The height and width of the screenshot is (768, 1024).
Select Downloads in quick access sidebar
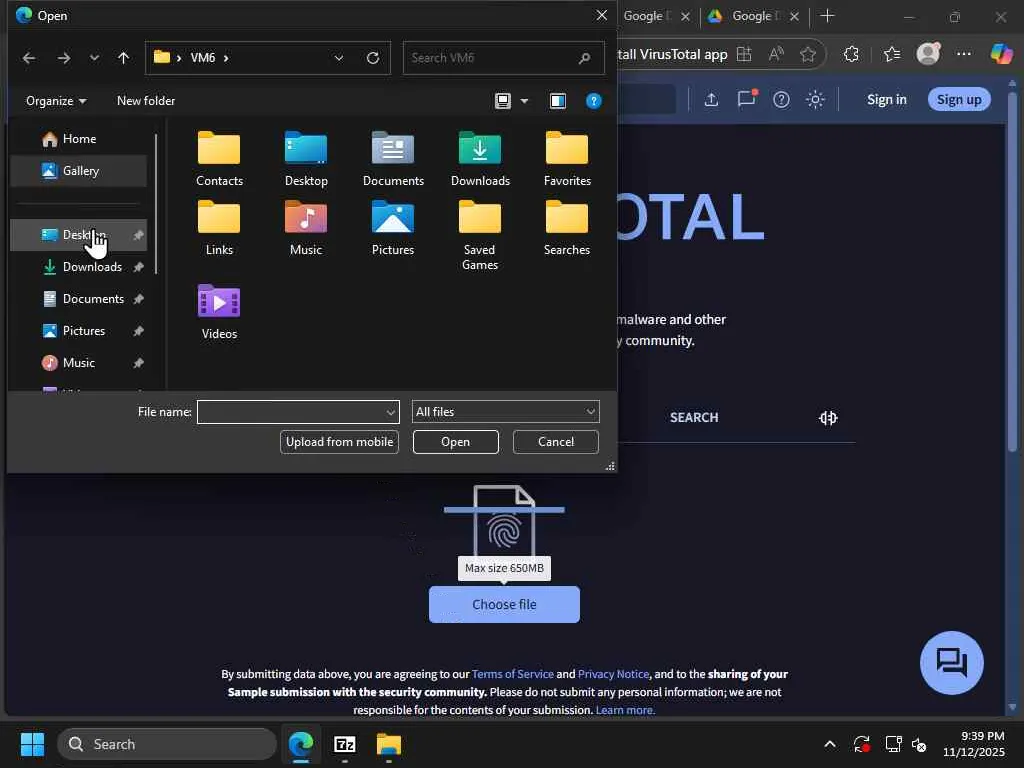point(78,267)
